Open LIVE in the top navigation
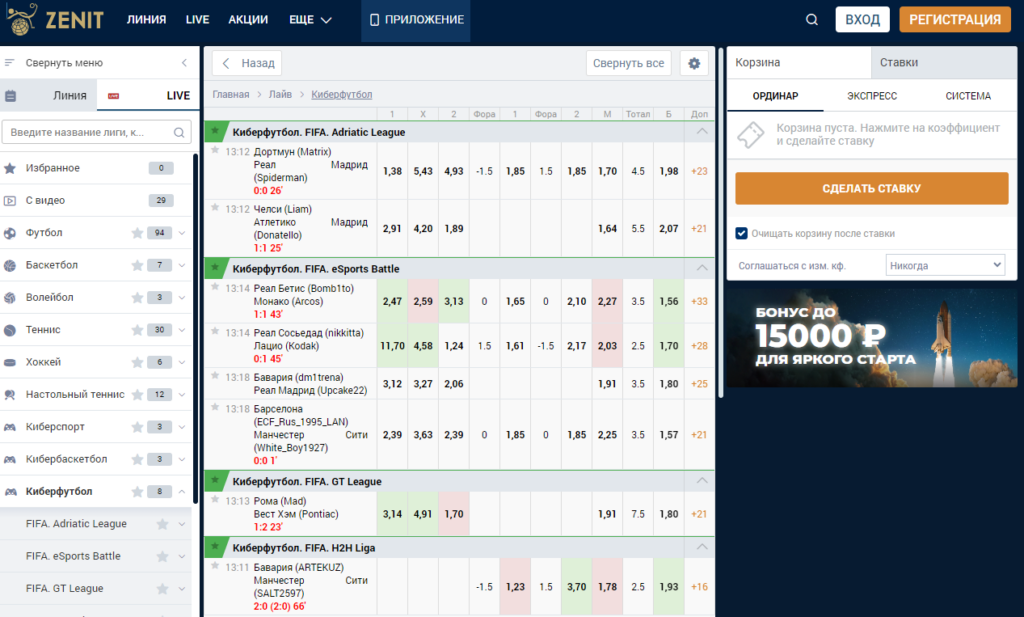 [197, 20]
